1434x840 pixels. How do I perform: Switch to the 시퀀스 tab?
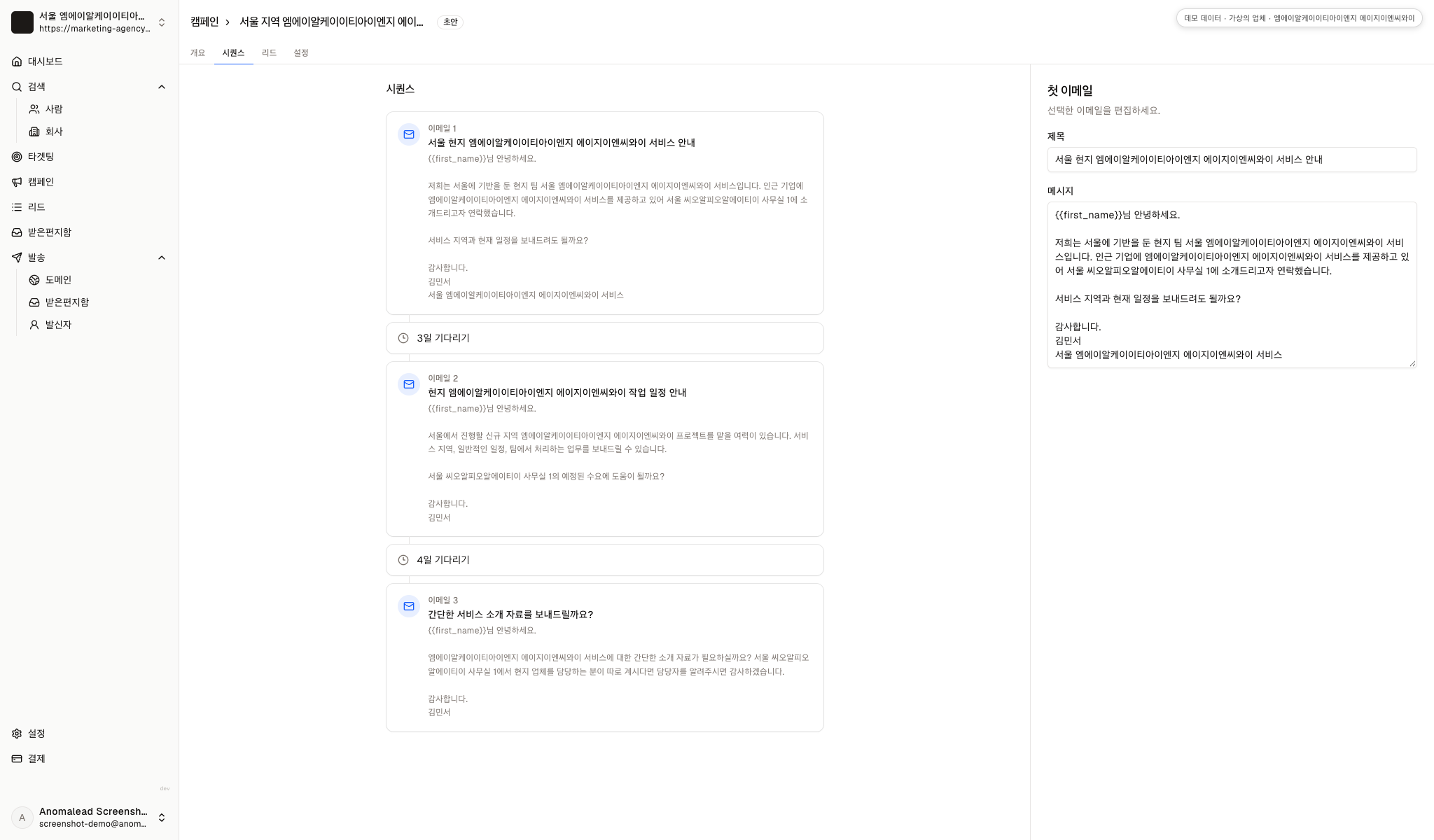(233, 53)
